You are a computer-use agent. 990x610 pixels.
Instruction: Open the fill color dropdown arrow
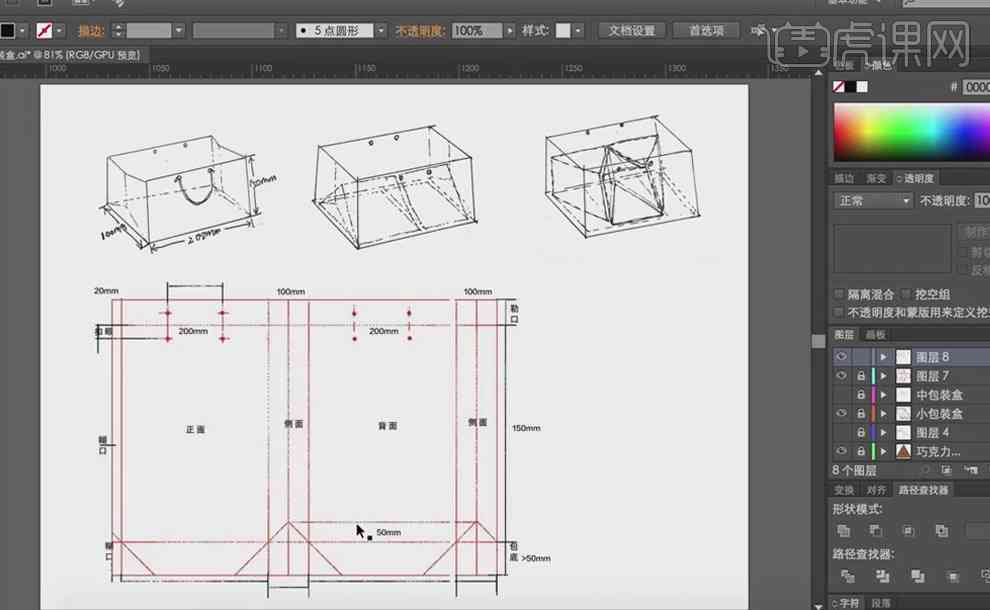coord(22,30)
